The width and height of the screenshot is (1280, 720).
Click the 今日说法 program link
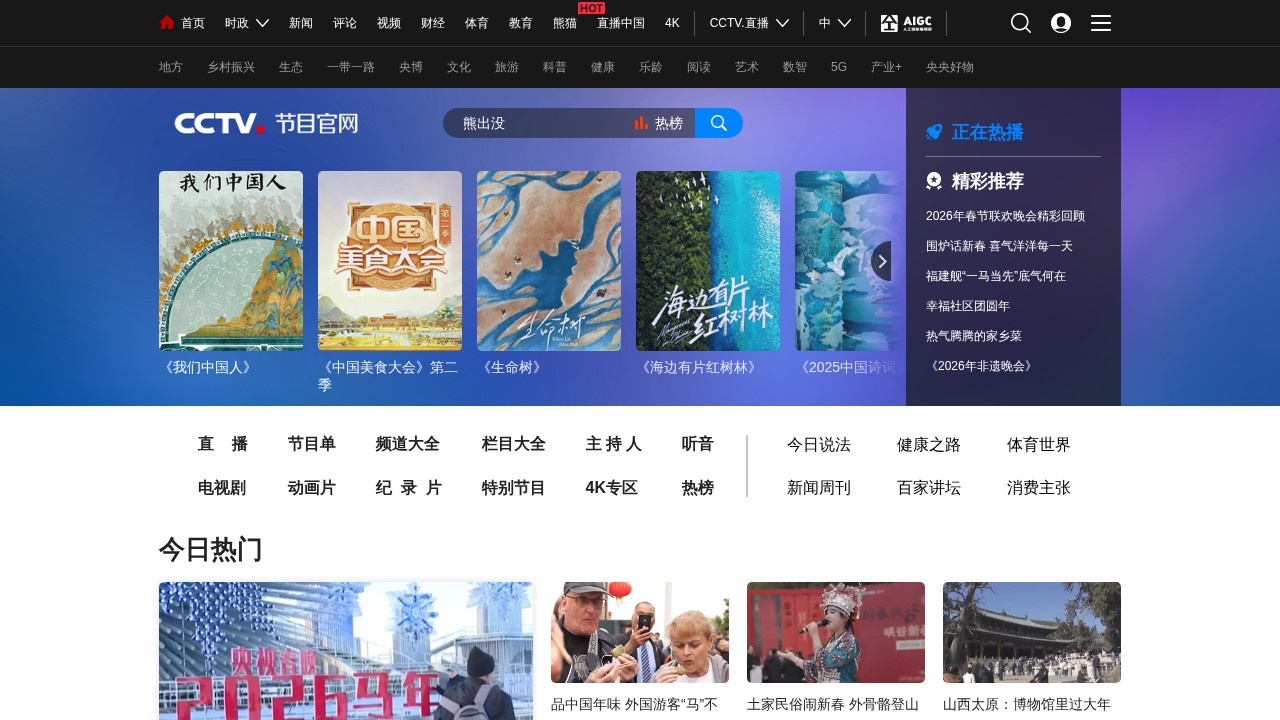[x=818, y=446]
